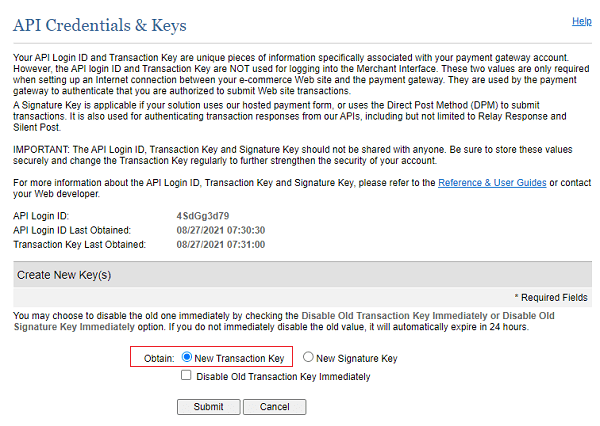Click the Transaction Key Last Obtained: label
Image resolution: width=600 pixels, height=426 pixels.
pyautogui.click(x=79, y=243)
